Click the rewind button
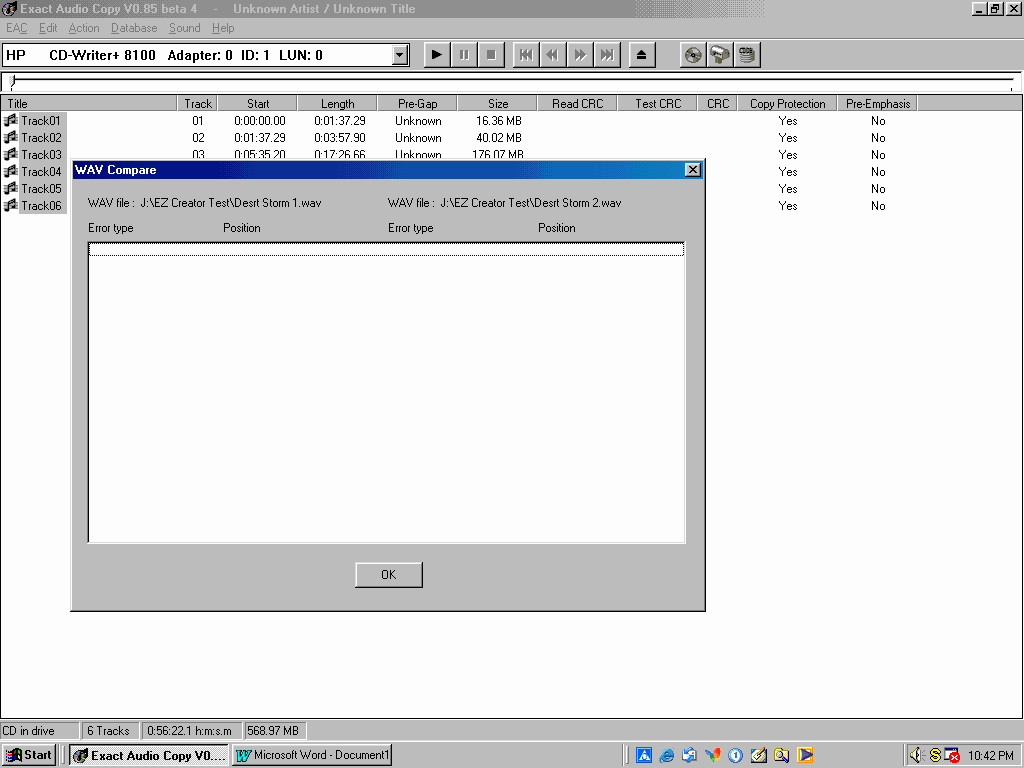 552,55
